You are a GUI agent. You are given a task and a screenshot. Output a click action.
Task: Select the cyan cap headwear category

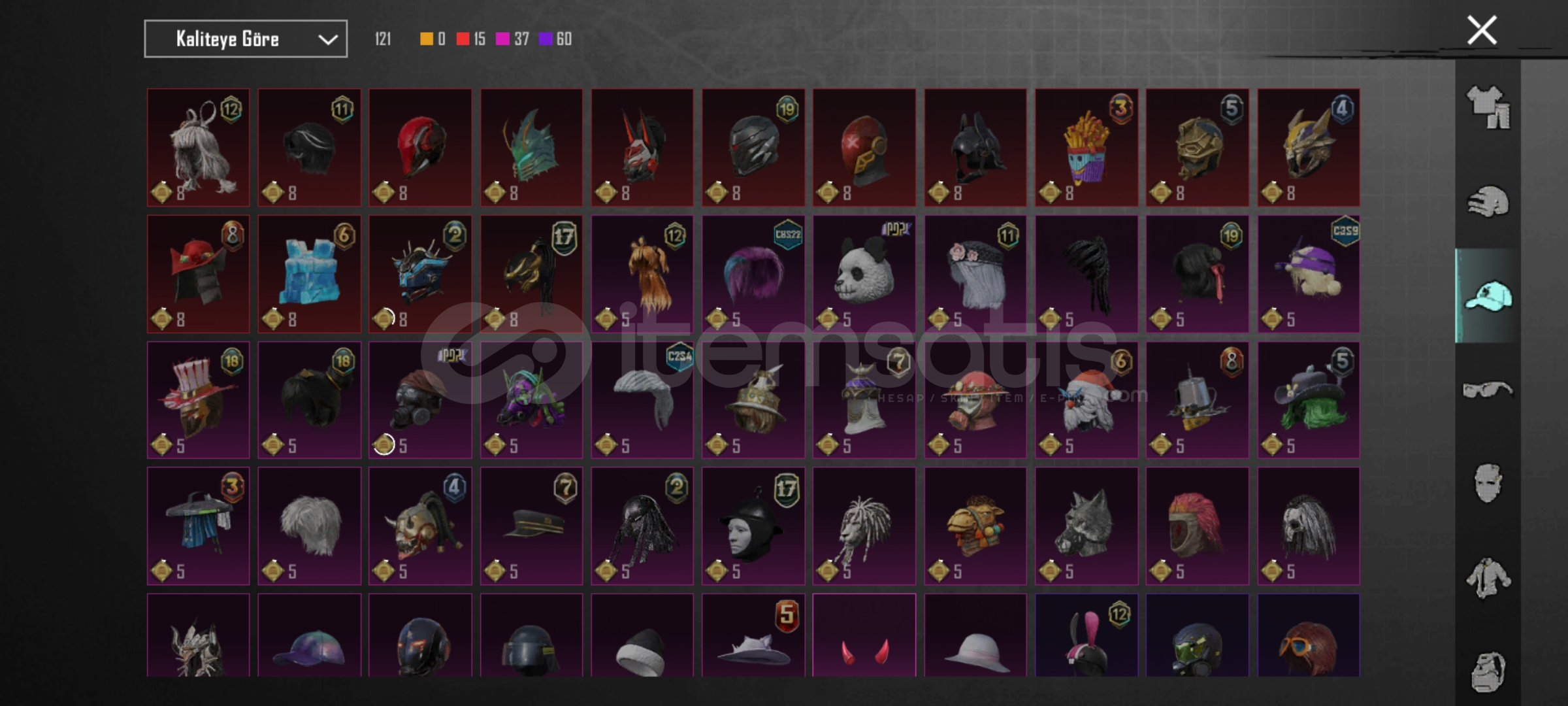coord(1488,296)
